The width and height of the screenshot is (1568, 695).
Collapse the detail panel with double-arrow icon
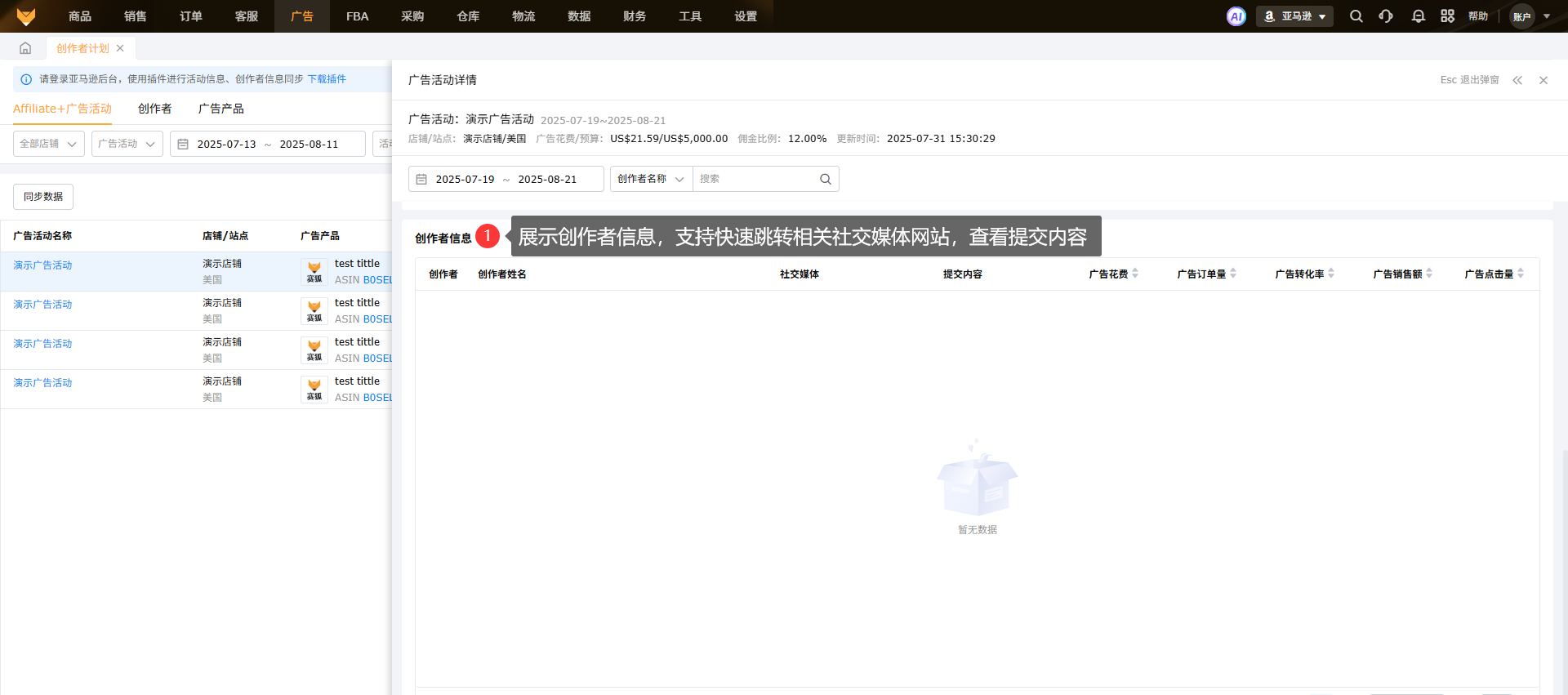pos(1517,80)
